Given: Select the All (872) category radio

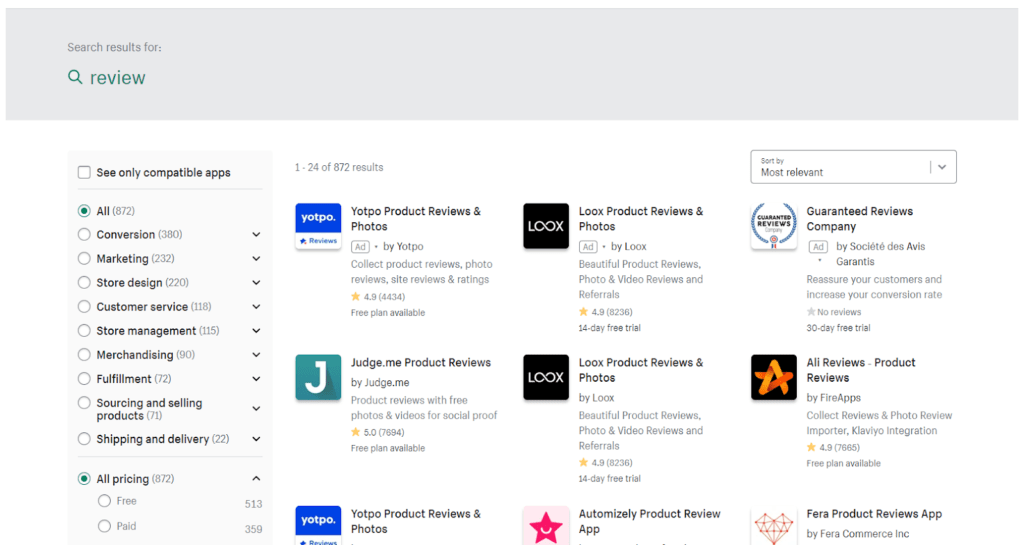Looking at the screenshot, I should tap(84, 211).
